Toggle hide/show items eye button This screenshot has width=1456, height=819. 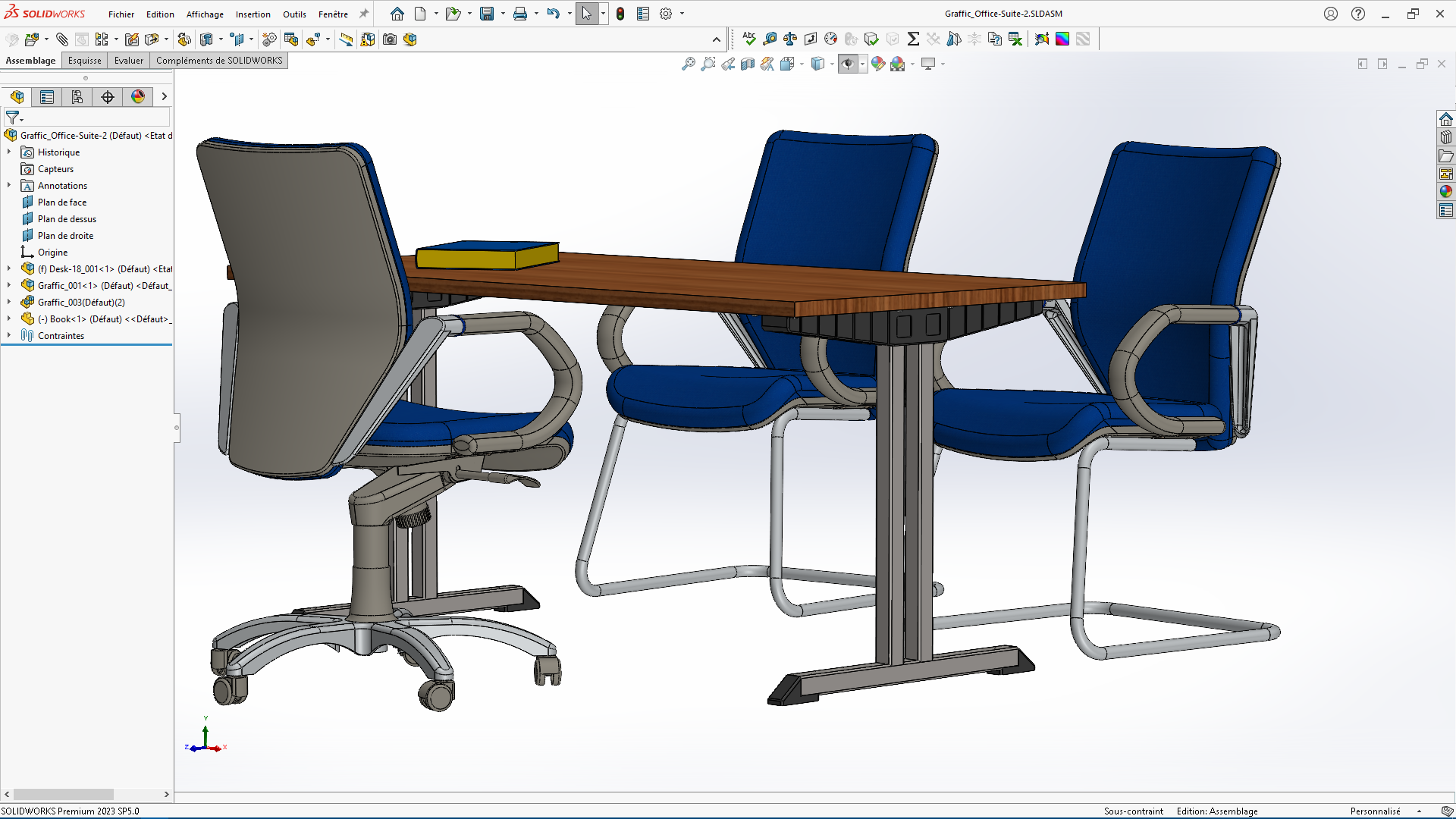(x=848, y=64)
